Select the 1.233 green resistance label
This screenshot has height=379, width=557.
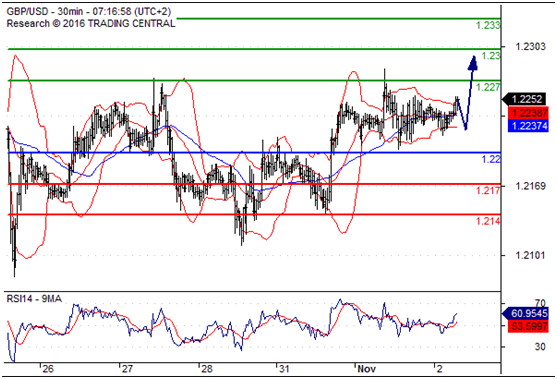[488, 25]
